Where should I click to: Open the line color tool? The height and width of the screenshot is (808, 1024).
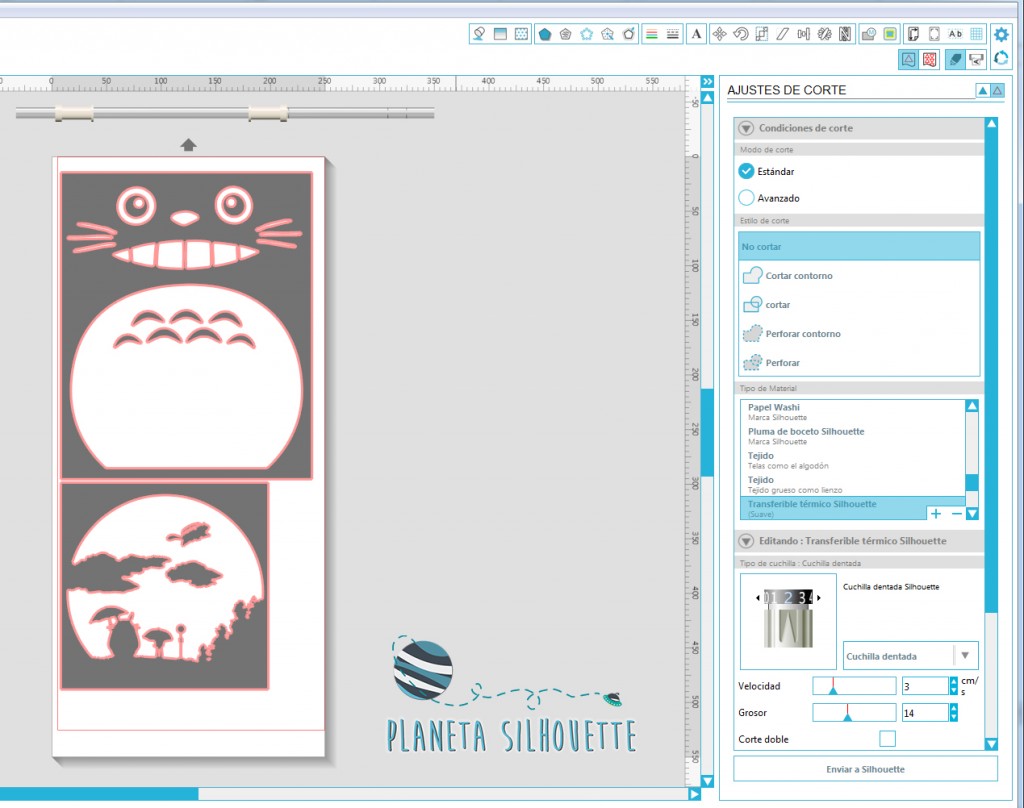pyautogui.click(x=652, y=34)
